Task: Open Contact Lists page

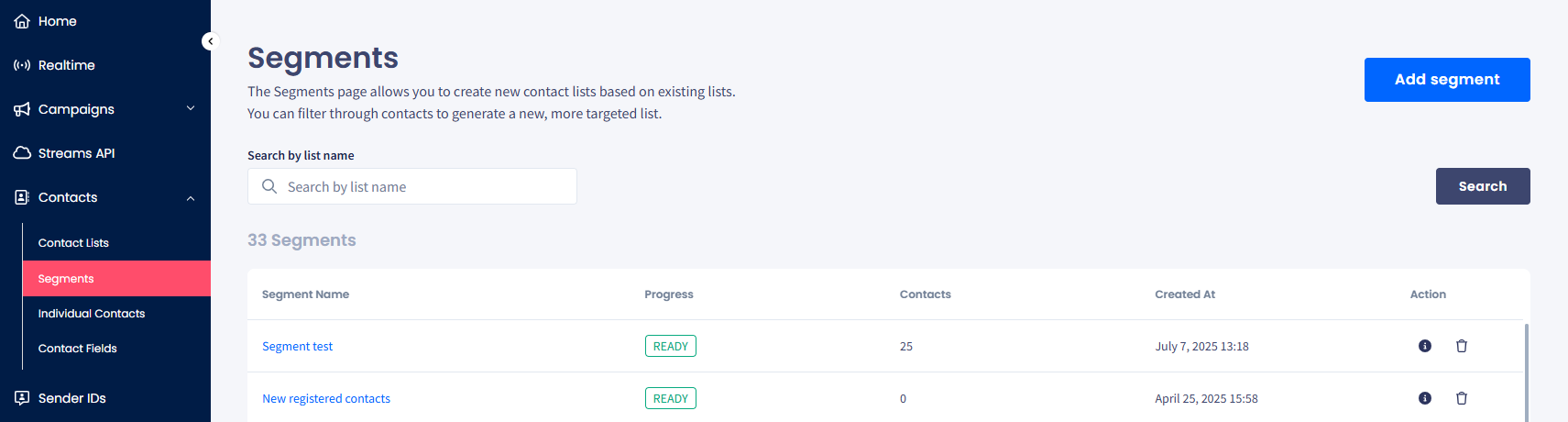Action: pos(73,243)
